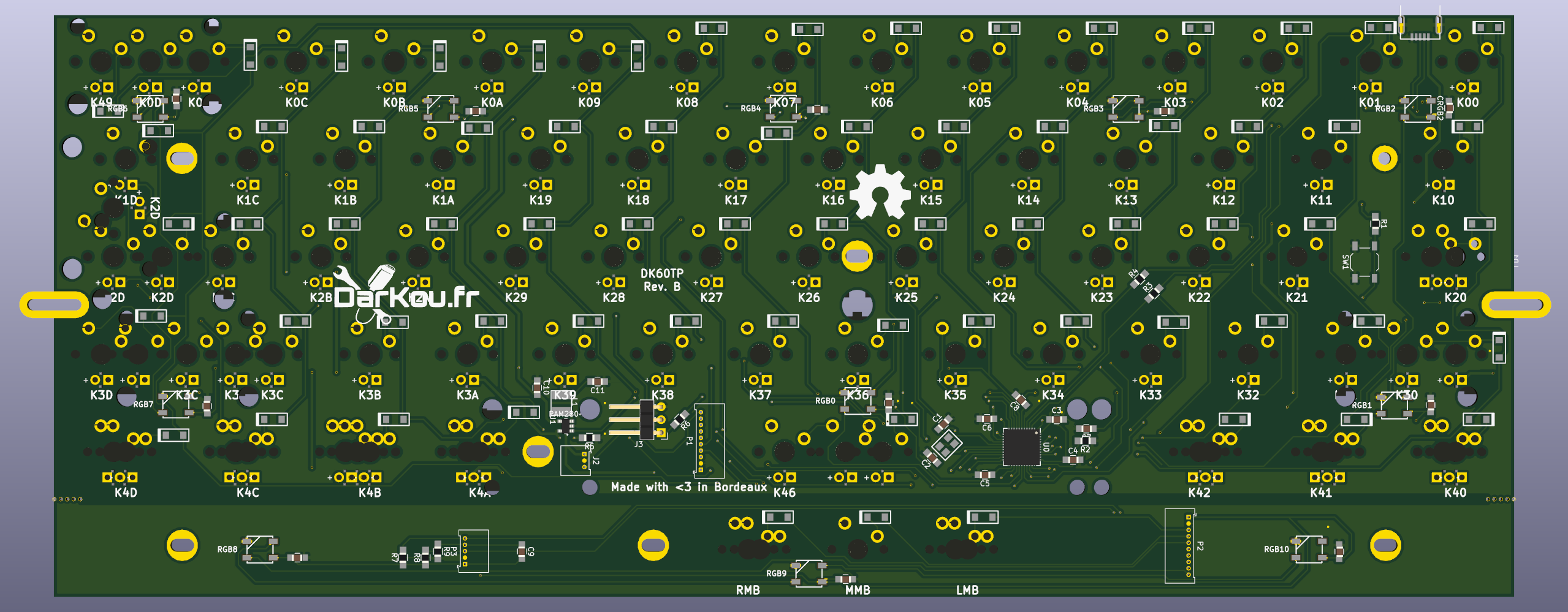Click the K19 key label
Screen dimensions: 1568x612
coord(541,200)
